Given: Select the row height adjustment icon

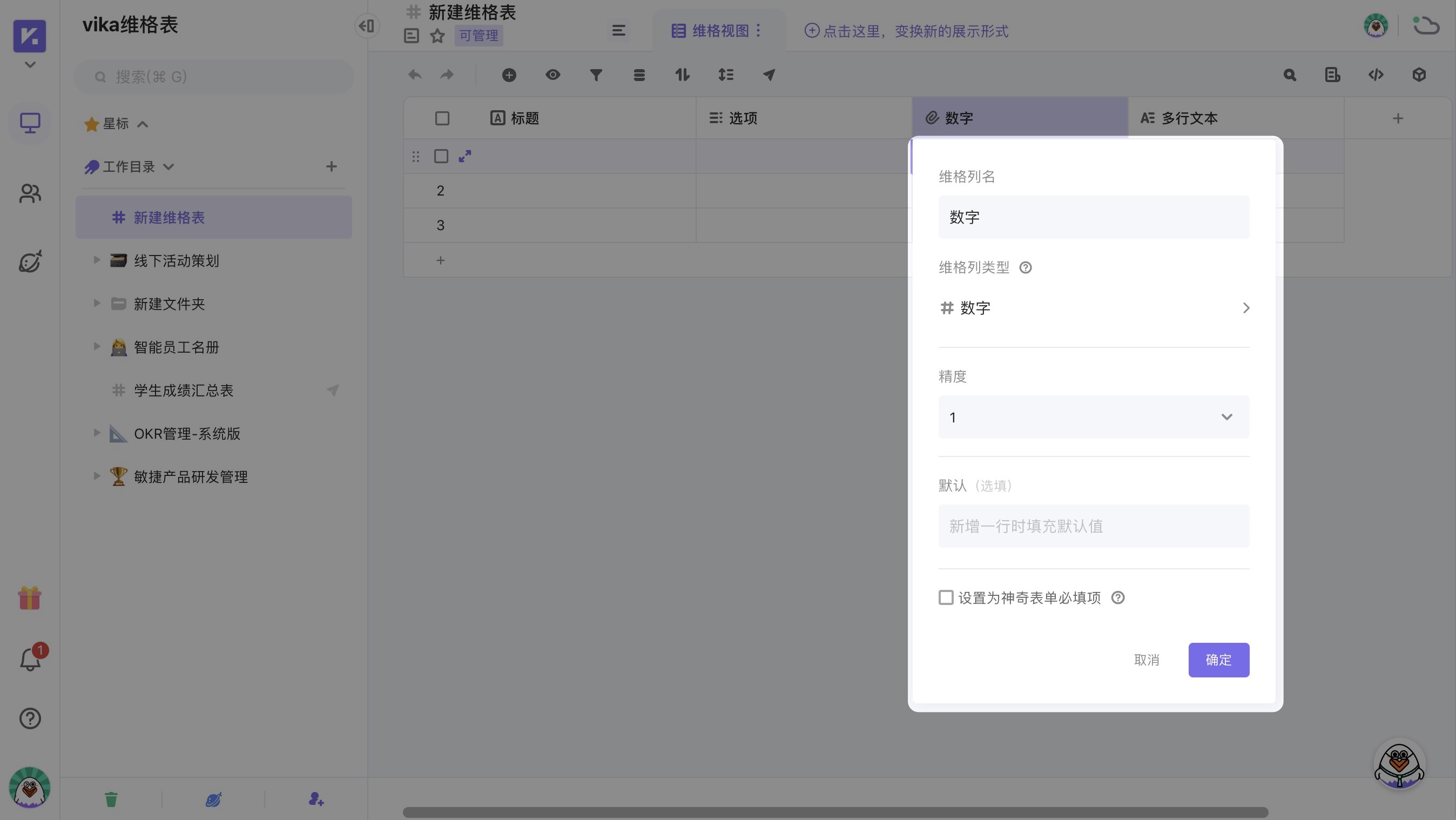Looking at the screenshot, I should point(726,75).
